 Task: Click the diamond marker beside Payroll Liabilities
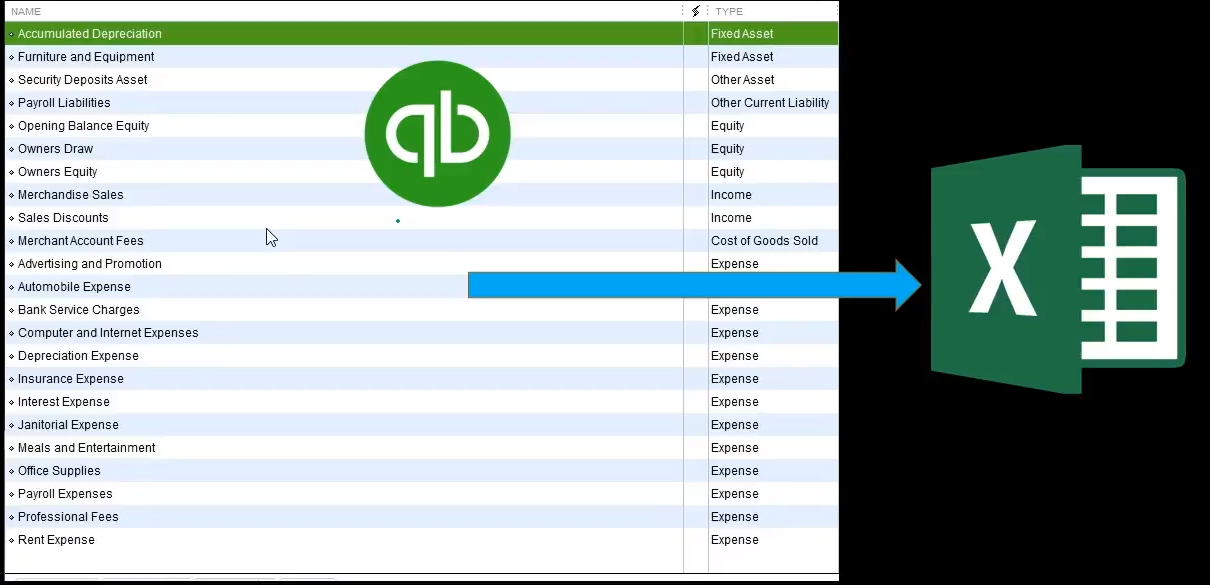(x=11, y=104)
